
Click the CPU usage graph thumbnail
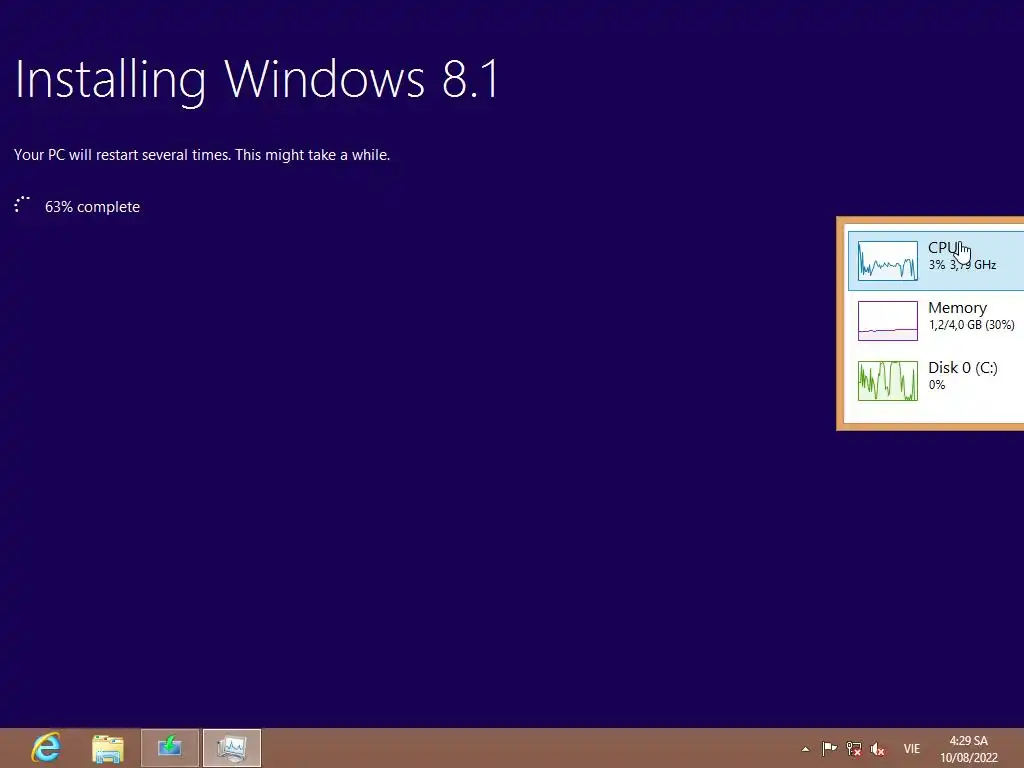888,261
